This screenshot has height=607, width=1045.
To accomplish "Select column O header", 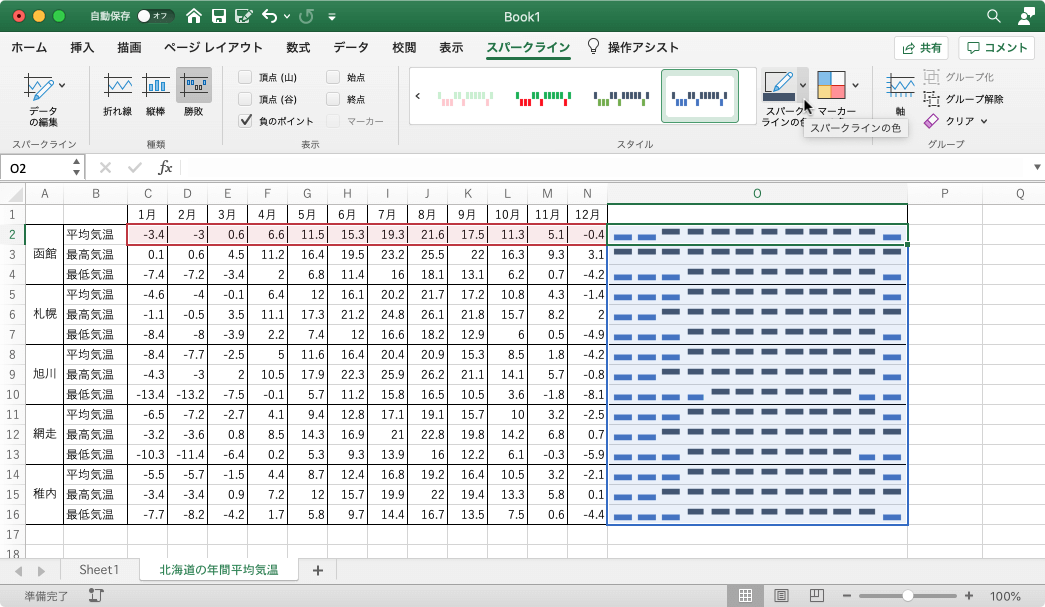I will click(757, 194).
